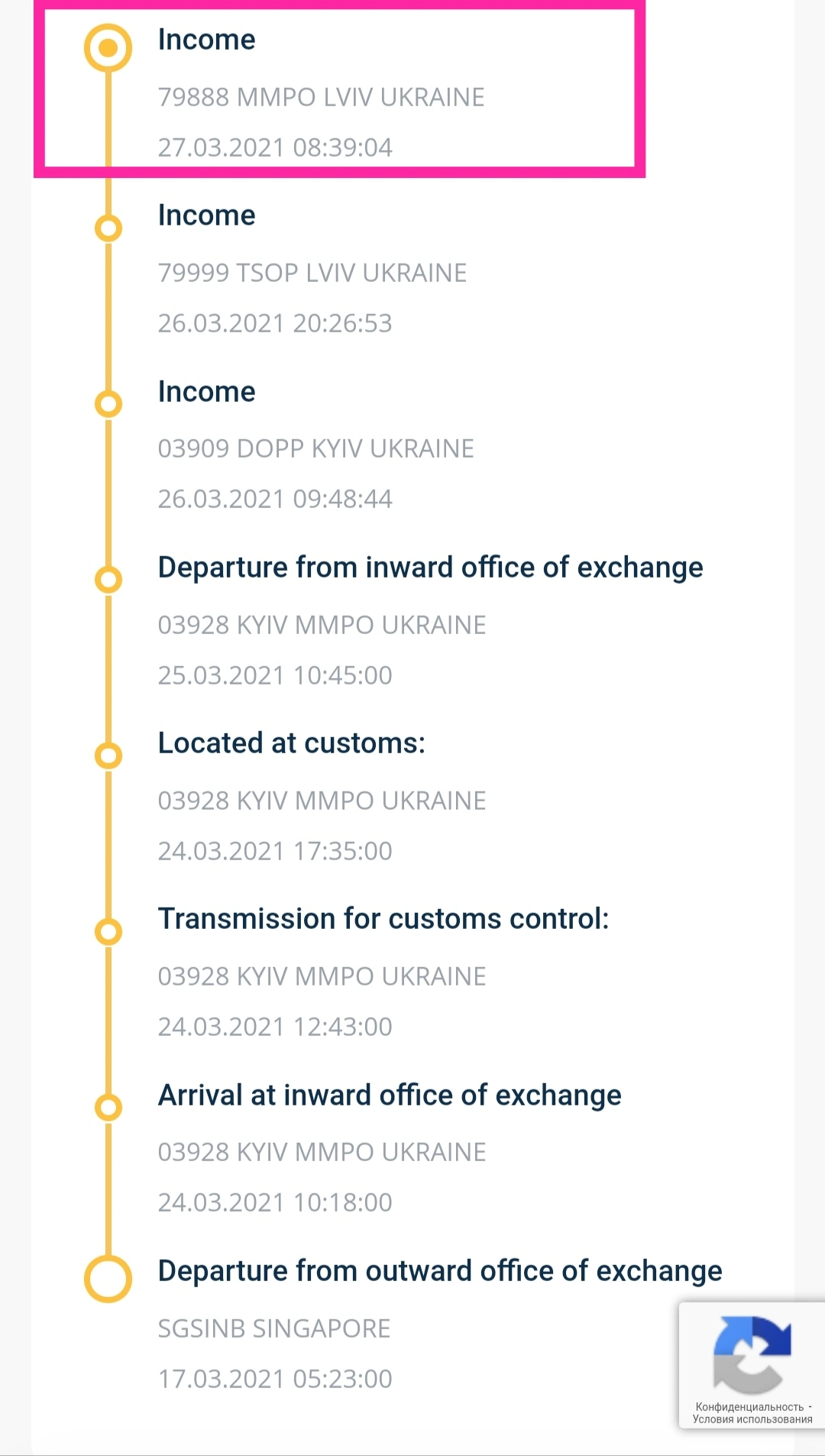Click the SGSINB SINGAPORE location text

pos(273,1328)
